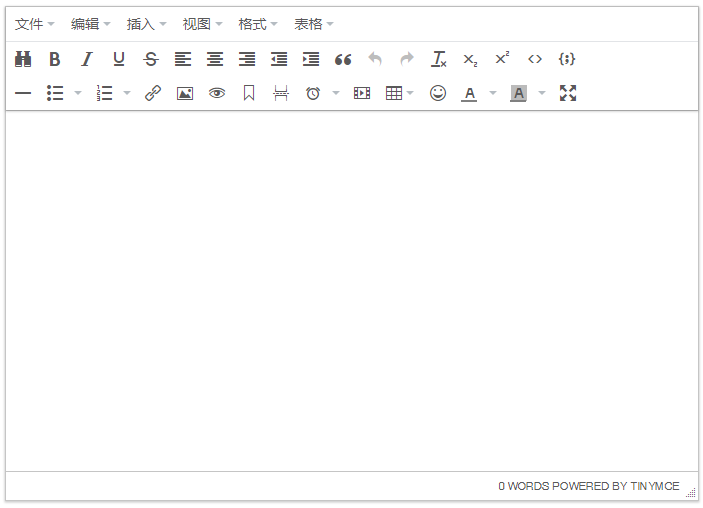The width and height of the screenshot is (703, 508).
Task: Expand background color picker arrow
Action: (x=542, y=93)
